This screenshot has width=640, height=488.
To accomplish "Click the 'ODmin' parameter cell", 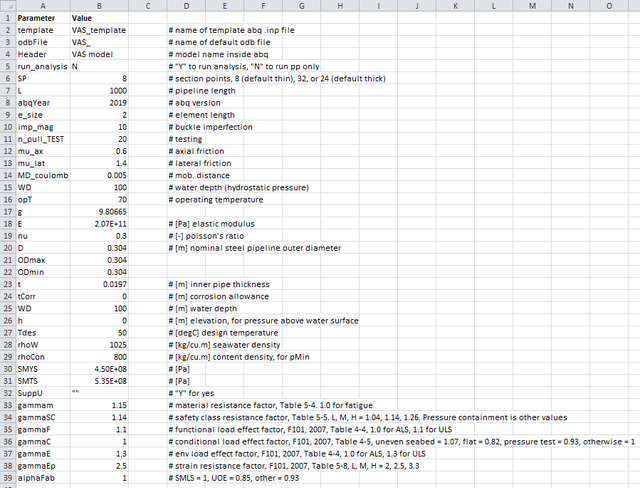I will (43, 272).
